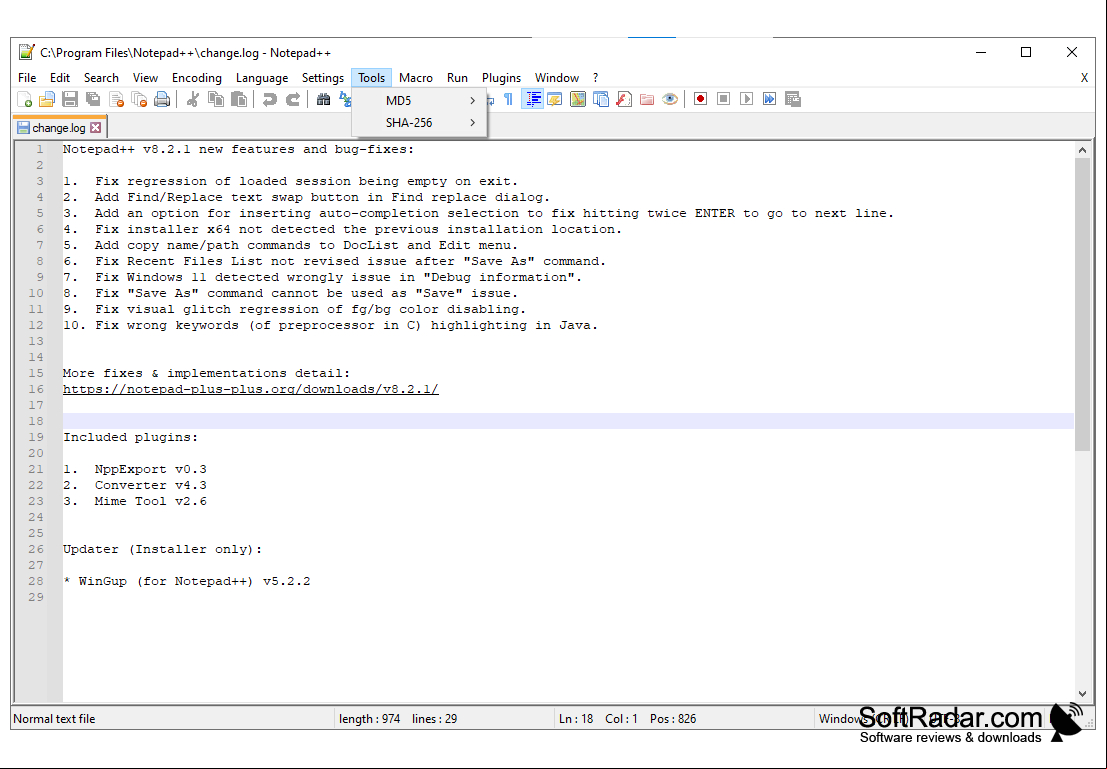
Task: Click the 'Normal text file' status entry
Action: [54, 719]
